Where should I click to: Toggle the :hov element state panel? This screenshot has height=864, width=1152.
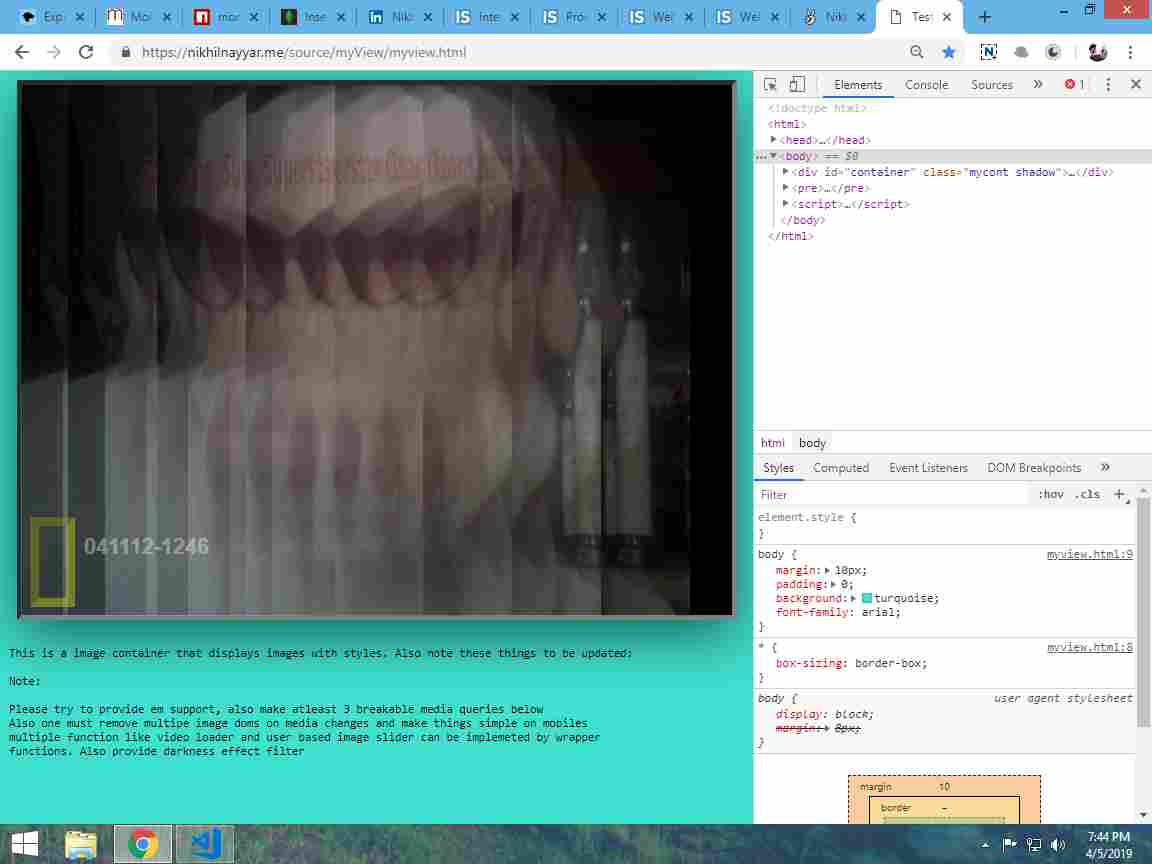tap(1050, 494)
